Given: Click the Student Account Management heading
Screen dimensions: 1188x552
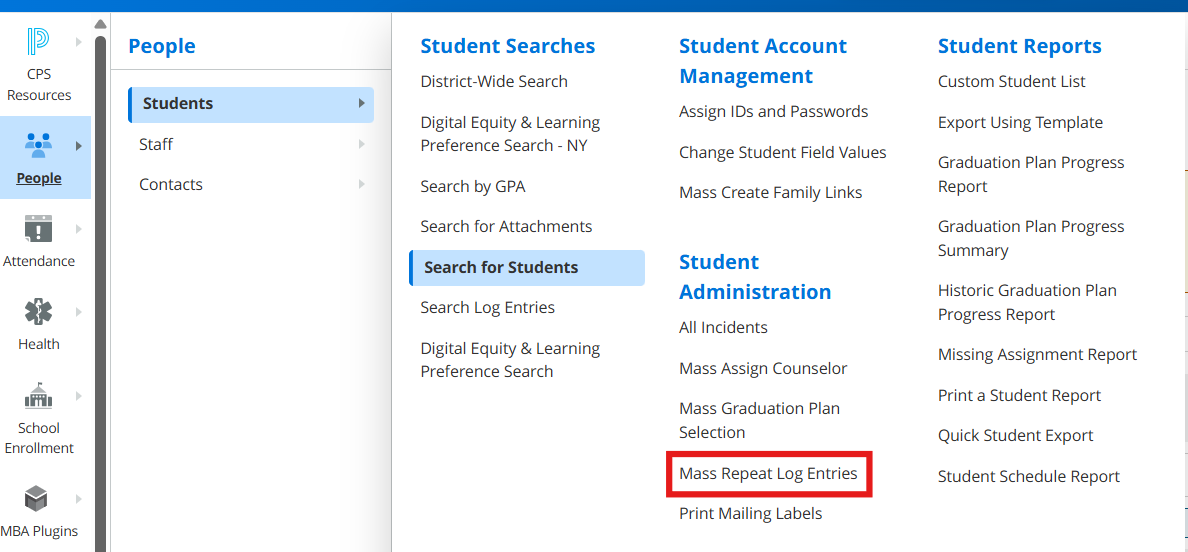Looking at the screenshot, I should 763,61.
